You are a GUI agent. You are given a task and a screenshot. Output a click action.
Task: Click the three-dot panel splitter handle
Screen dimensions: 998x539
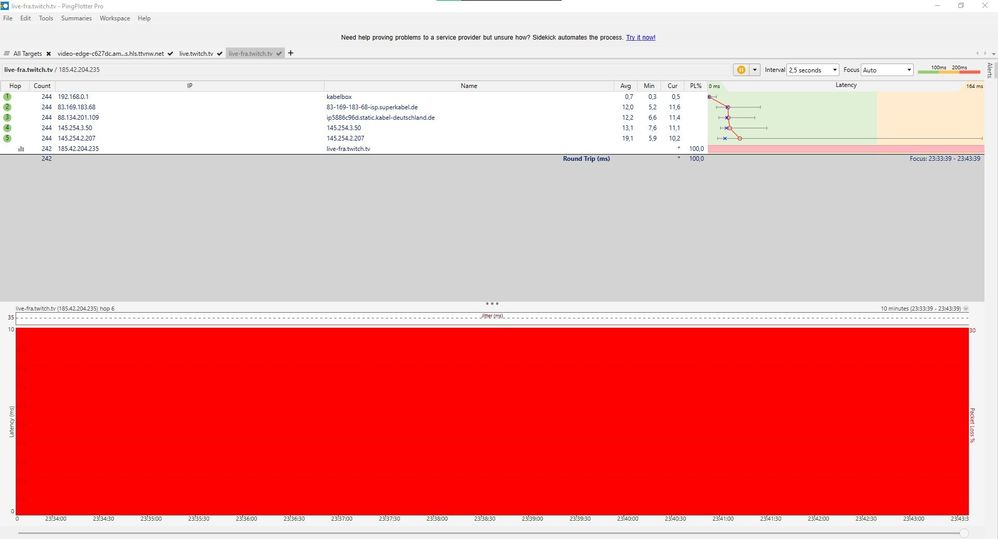pyautogui.click(x=492, y=304)
